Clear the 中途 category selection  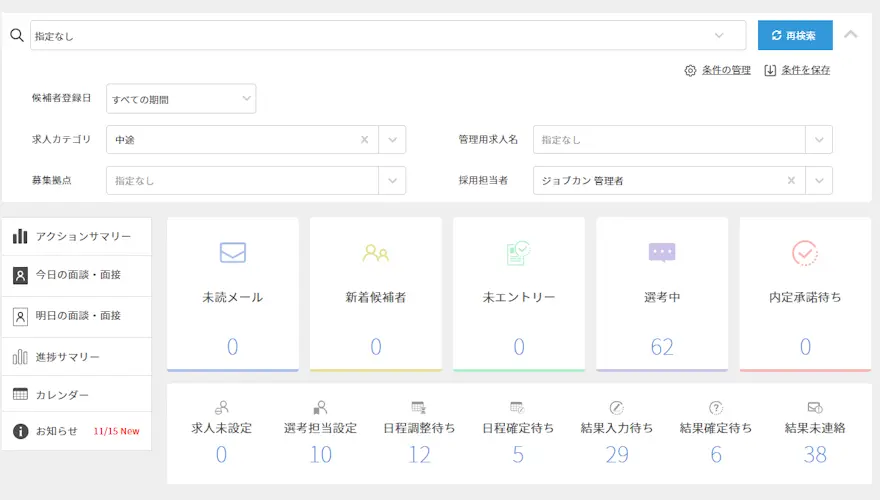pyautogui.click(x=364, y=140)
